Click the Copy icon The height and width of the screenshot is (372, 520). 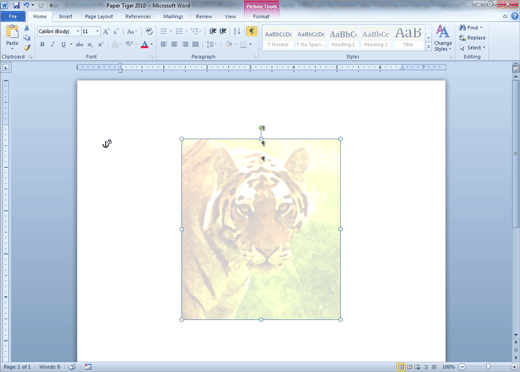pyautogui.click(x=27, y=38)
